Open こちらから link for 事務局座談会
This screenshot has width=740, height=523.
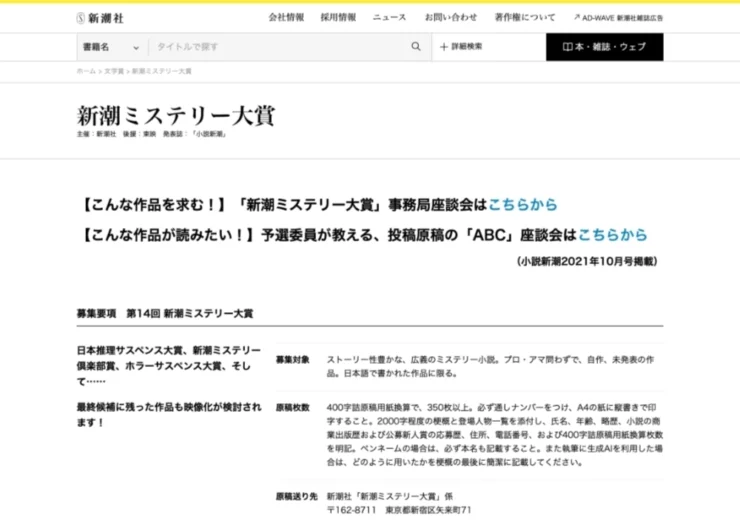click(522, 204)
